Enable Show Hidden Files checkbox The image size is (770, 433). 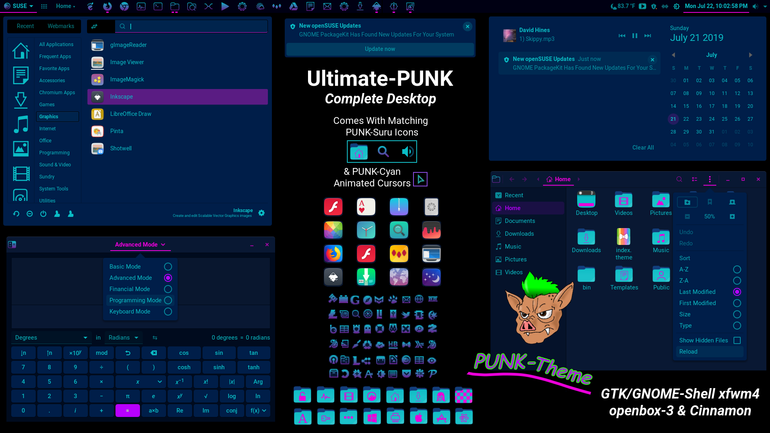point(737,340)
